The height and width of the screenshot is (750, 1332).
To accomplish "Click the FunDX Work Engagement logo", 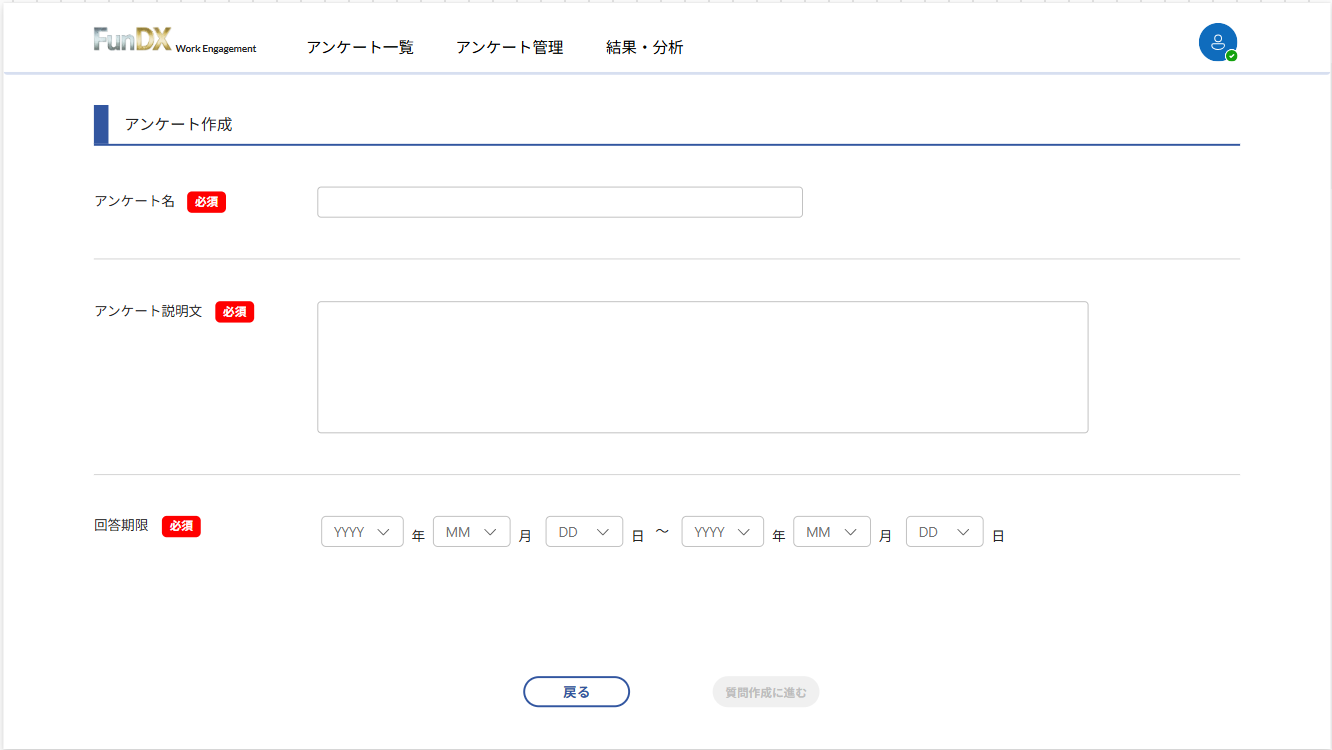I will (174, 41).
